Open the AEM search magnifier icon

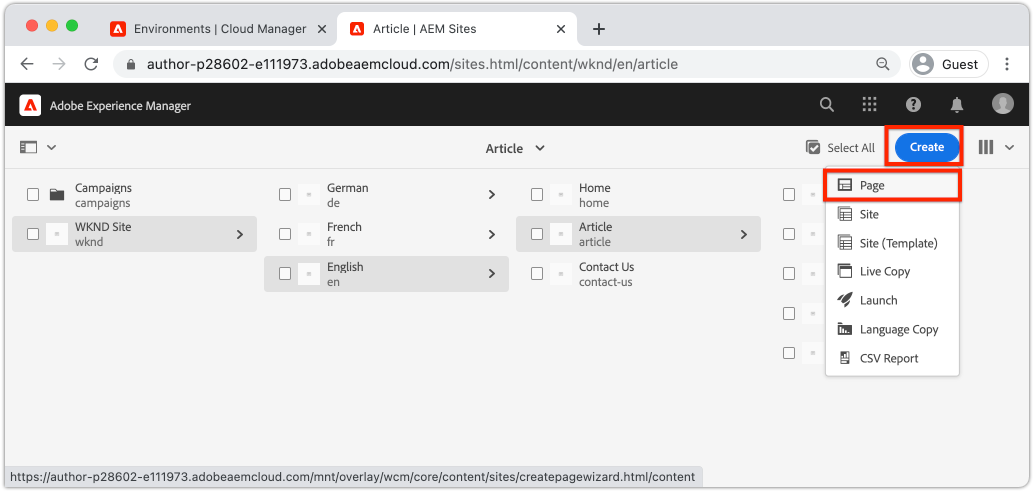click(x=826, y=104)
